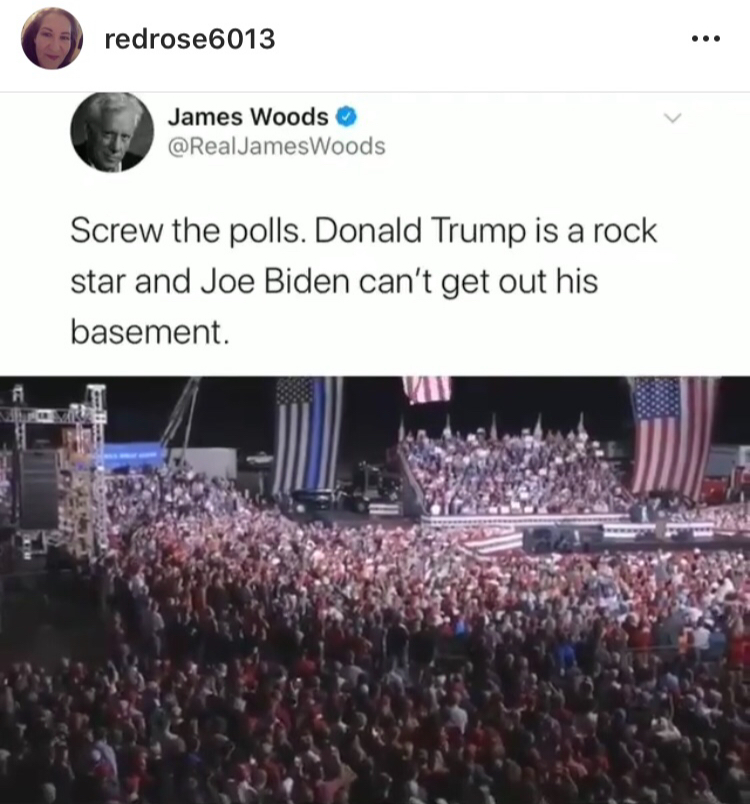The height and width of the screenshot is (804, 750).
Task: Open redrose6013 profile picture
Action: 52,39
